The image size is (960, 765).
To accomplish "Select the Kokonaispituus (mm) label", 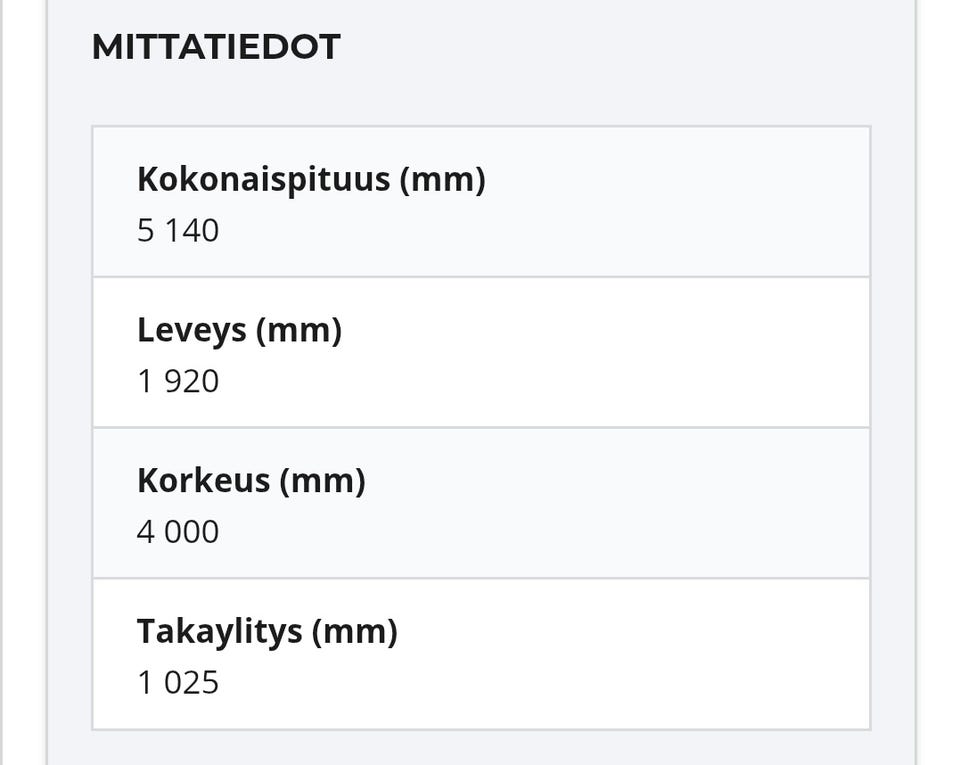I will pyautogui.click(x=310, y=180).
